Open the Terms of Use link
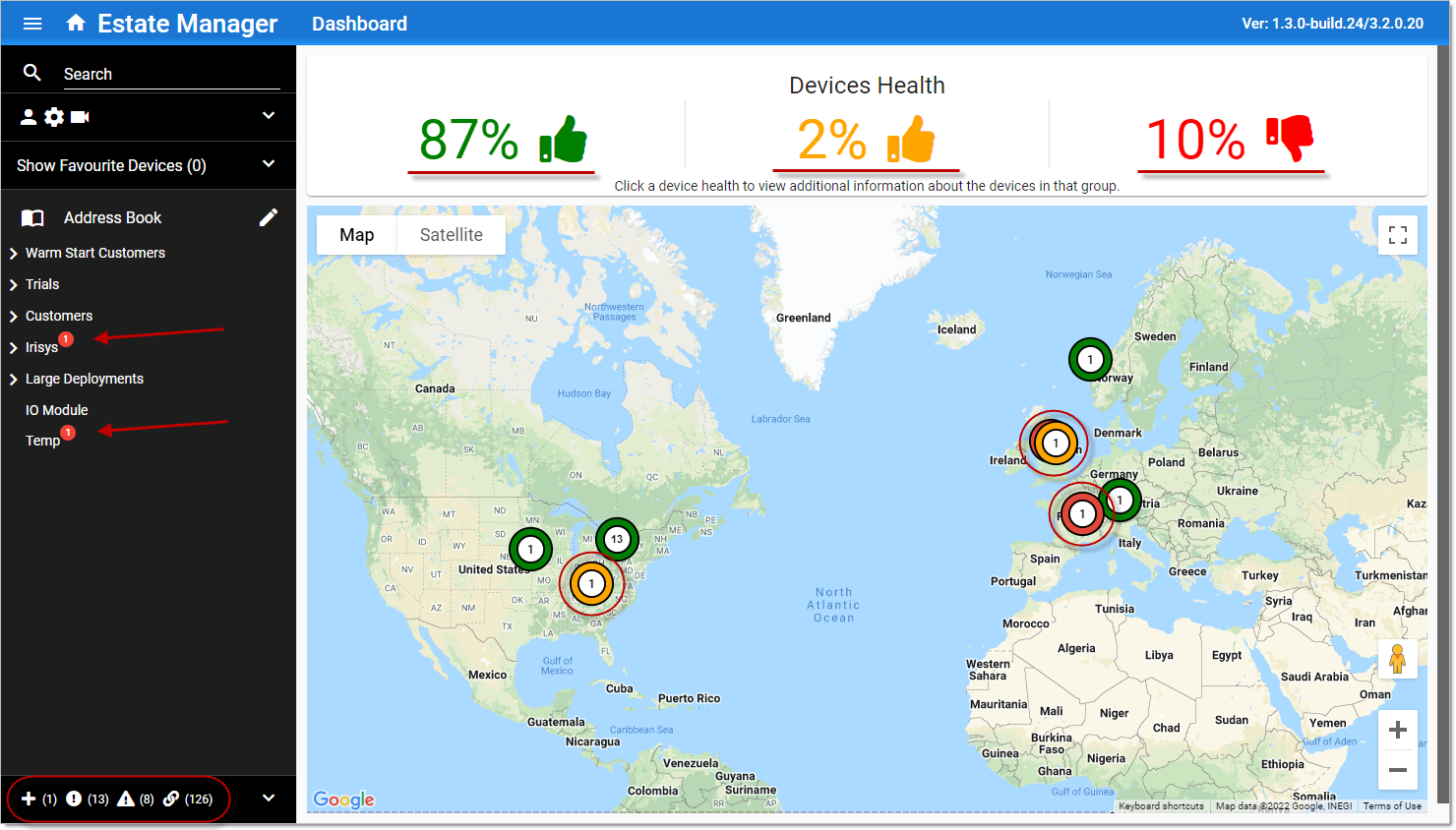1456x830 pixels. 1392,805
